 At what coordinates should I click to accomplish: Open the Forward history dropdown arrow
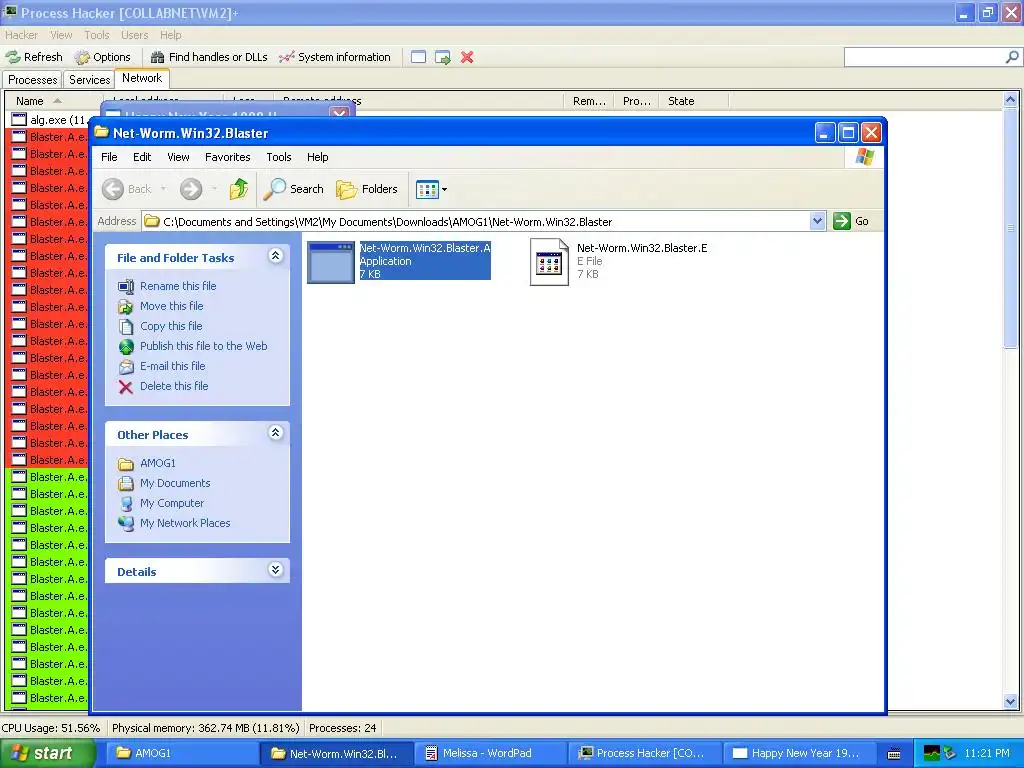click(x=214, y=189)
